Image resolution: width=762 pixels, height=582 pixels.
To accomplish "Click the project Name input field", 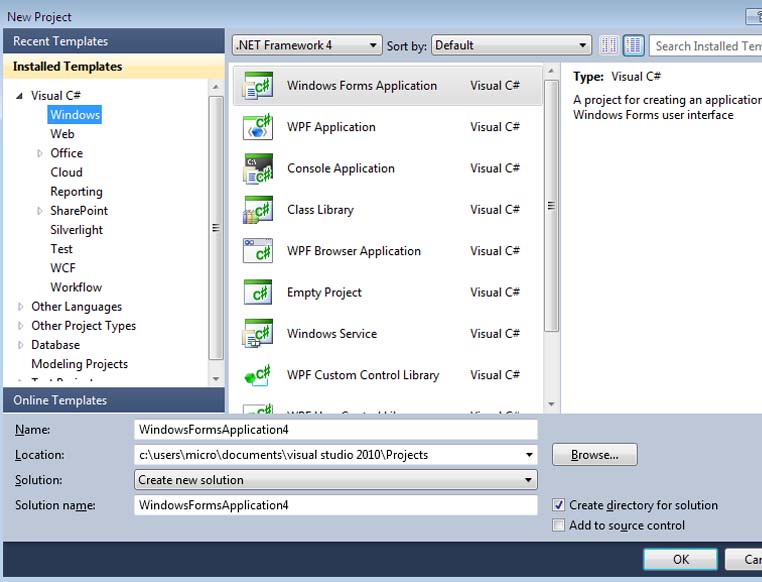I will [336, 430].
